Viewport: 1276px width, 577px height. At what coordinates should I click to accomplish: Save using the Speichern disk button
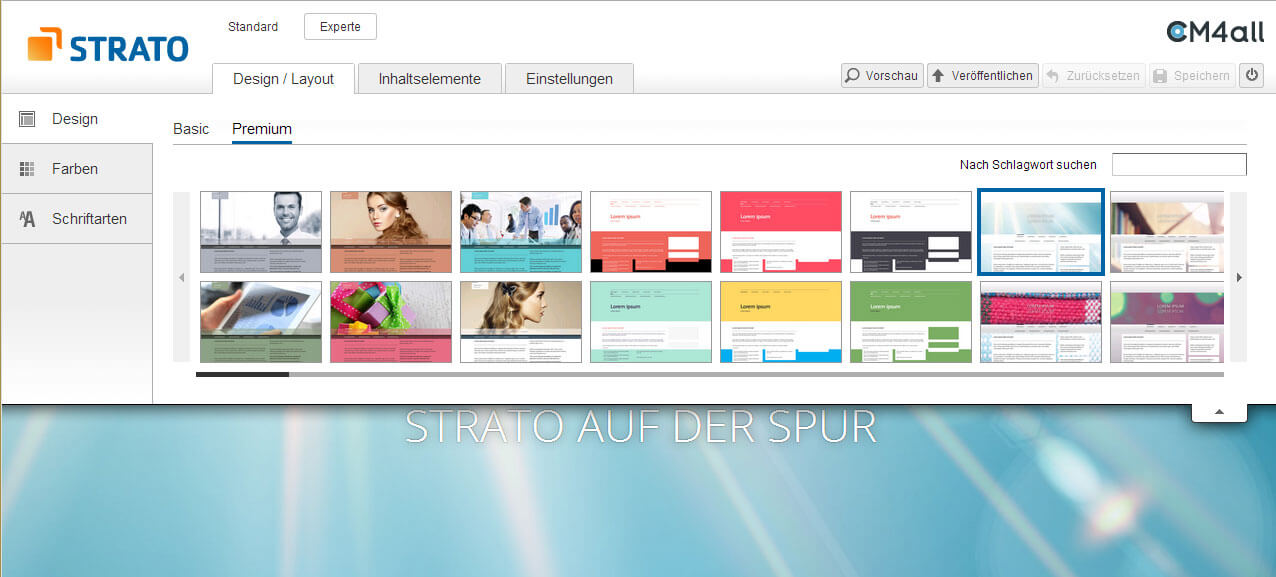(x=1190, y=75)
